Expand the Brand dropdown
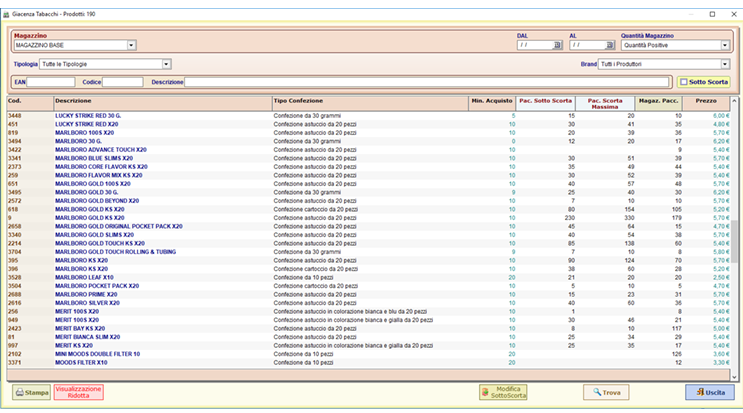 (725, 64)
